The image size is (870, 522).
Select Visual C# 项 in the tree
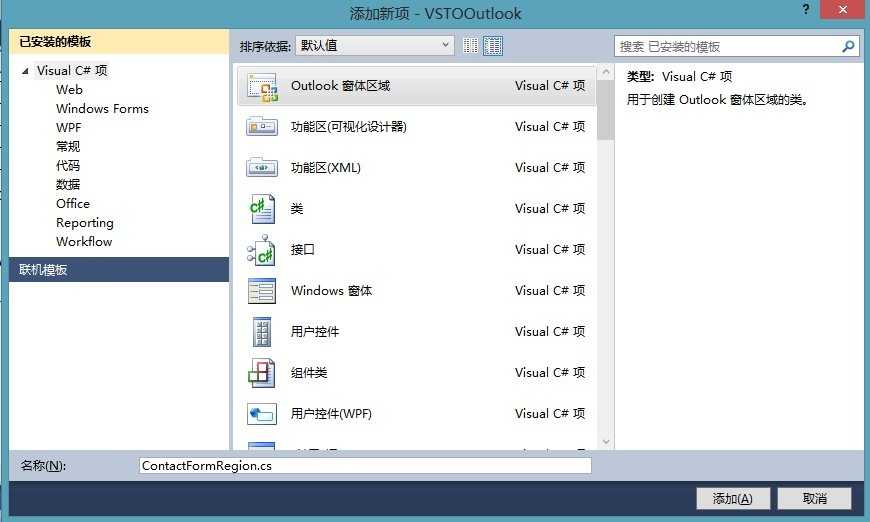pyautogui.click(x=72, y=70)
